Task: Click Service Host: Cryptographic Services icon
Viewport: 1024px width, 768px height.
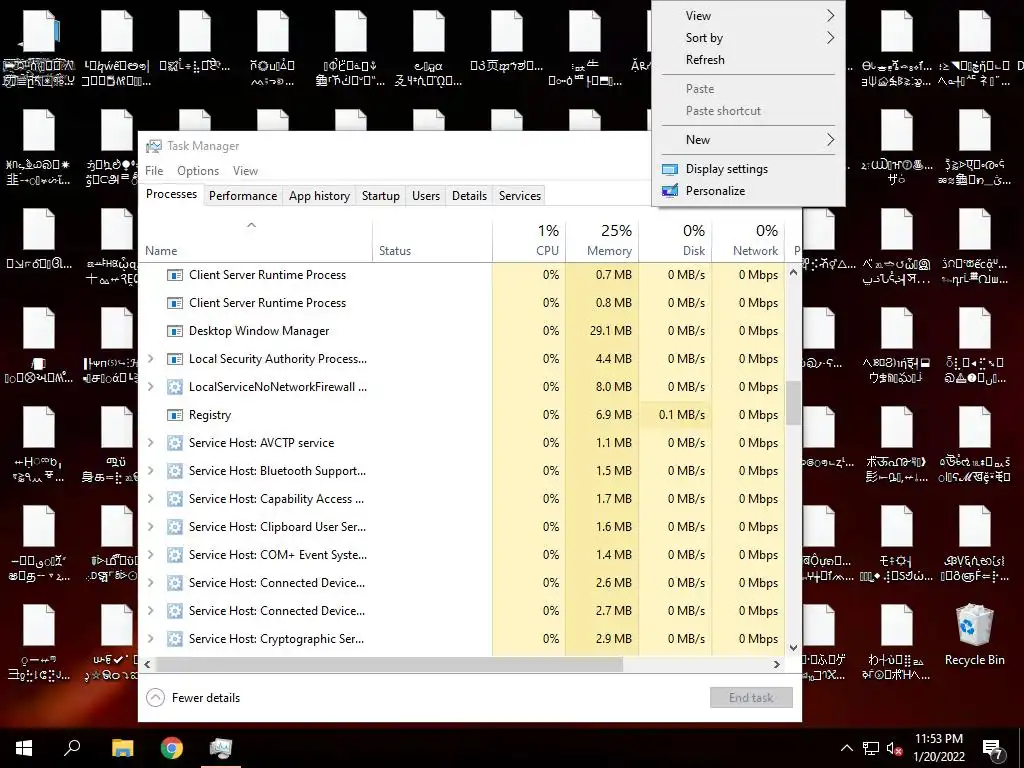Action: [174, 639]
